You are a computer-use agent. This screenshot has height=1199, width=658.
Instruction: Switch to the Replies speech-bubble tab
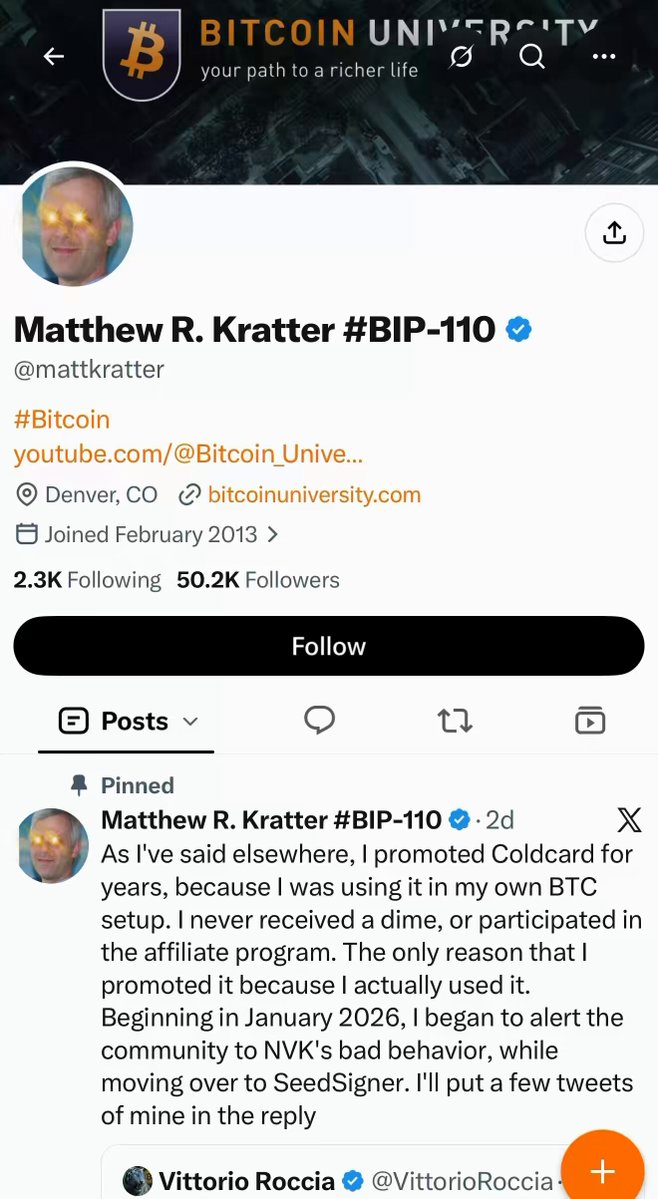pyautogui.click(x=319, y=720)
